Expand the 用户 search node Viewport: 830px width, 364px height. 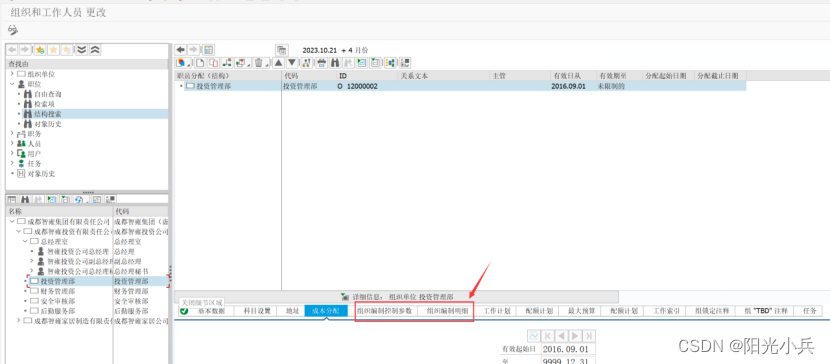point(12,153)
